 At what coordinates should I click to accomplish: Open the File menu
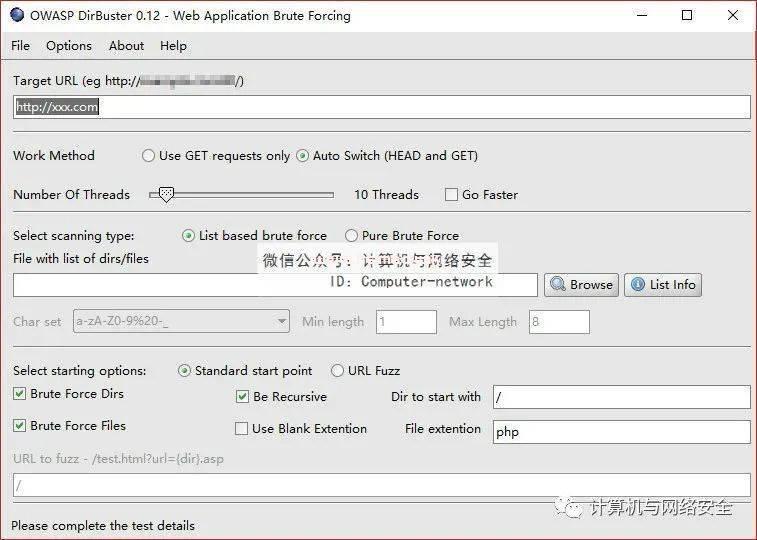point(20,46)
